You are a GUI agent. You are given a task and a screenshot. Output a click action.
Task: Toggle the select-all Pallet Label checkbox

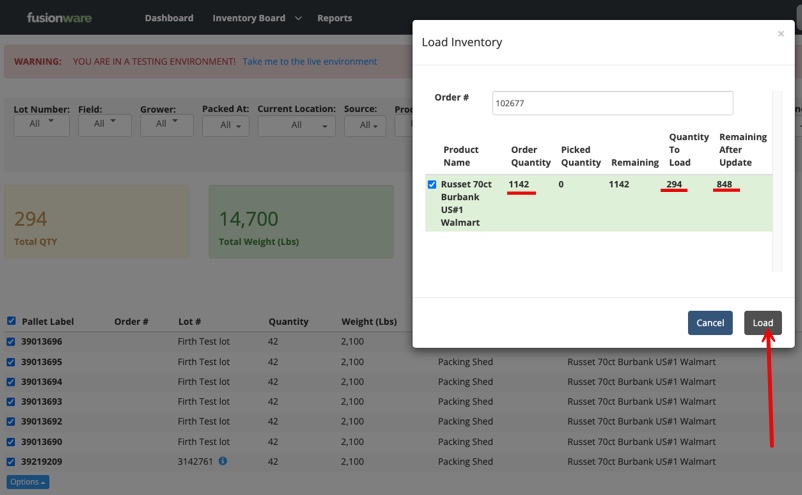pos(11,321)
